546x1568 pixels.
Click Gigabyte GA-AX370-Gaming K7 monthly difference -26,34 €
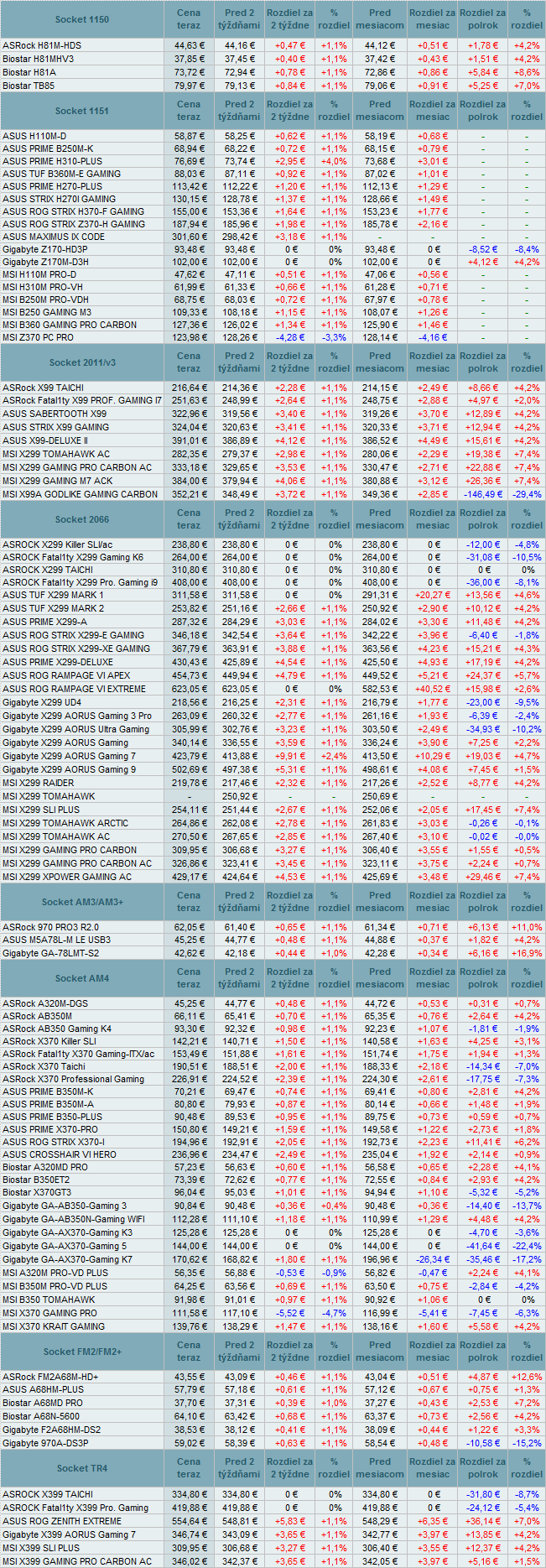(x=432, y=1259)
